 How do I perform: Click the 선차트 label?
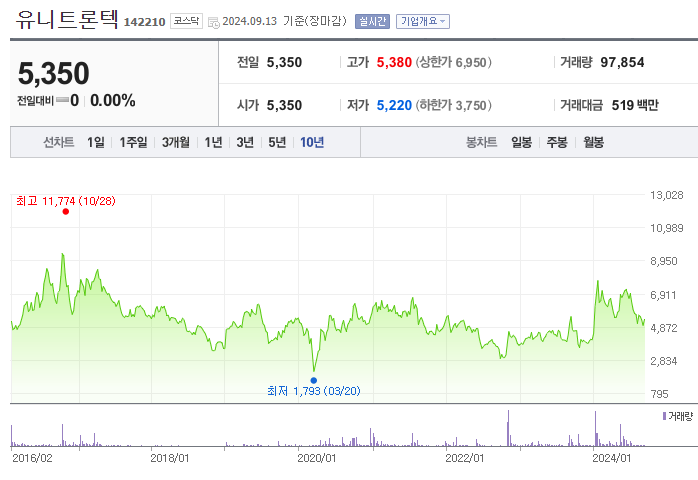pyautogui.click(x=58, y=142)
